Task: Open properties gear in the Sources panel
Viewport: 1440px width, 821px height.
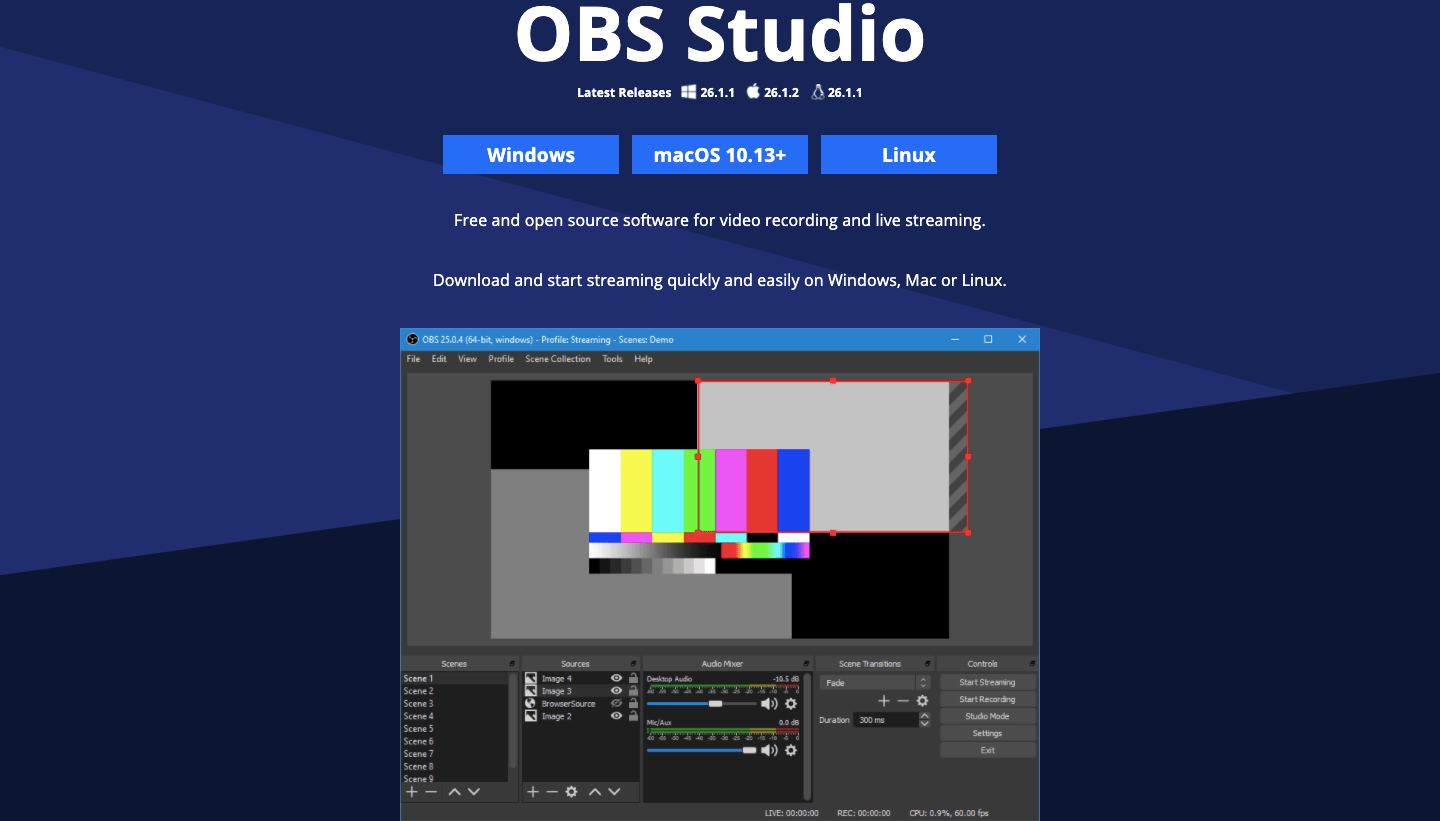Action: (571, 792)
